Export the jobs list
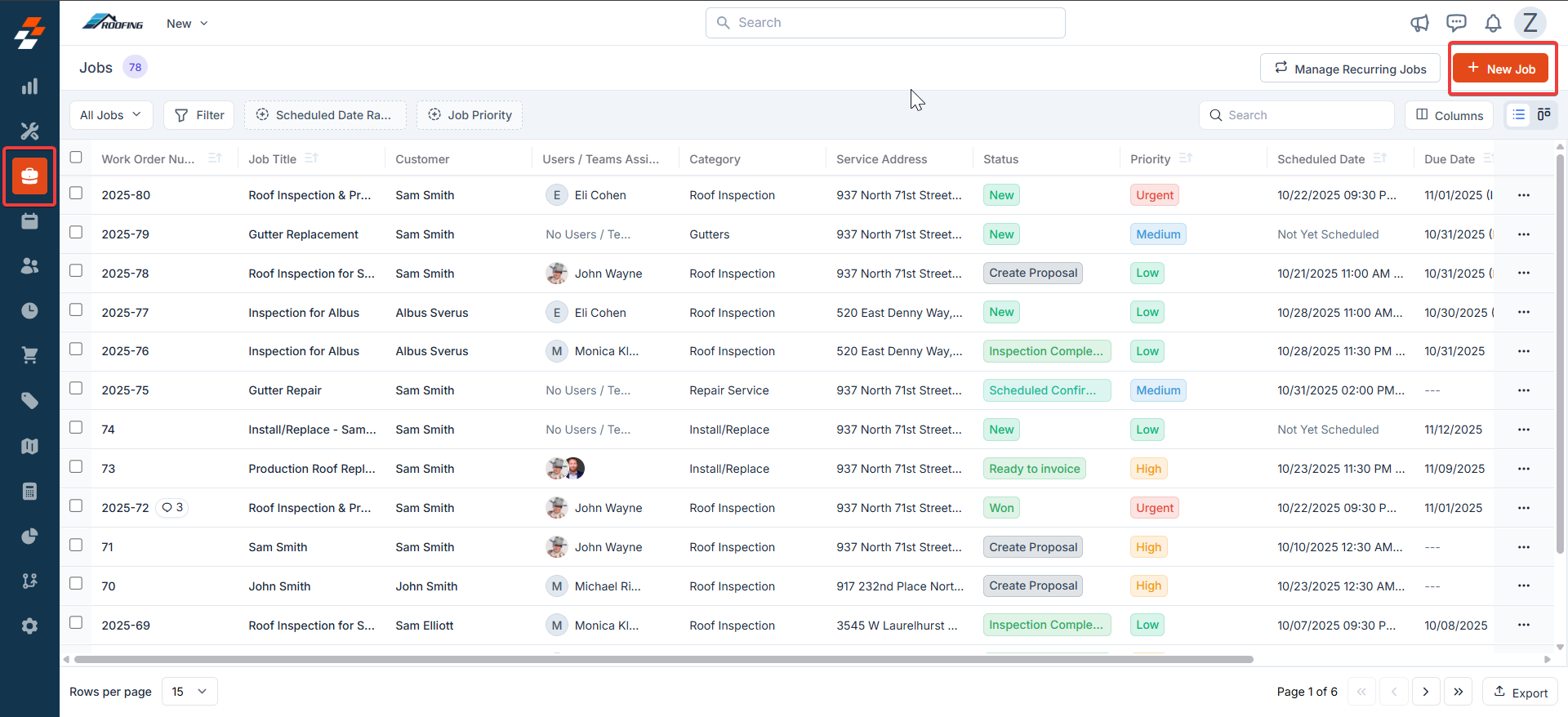Image resolution: width=1568 pixels, height=717 pixels. (x=1521, y=693)
